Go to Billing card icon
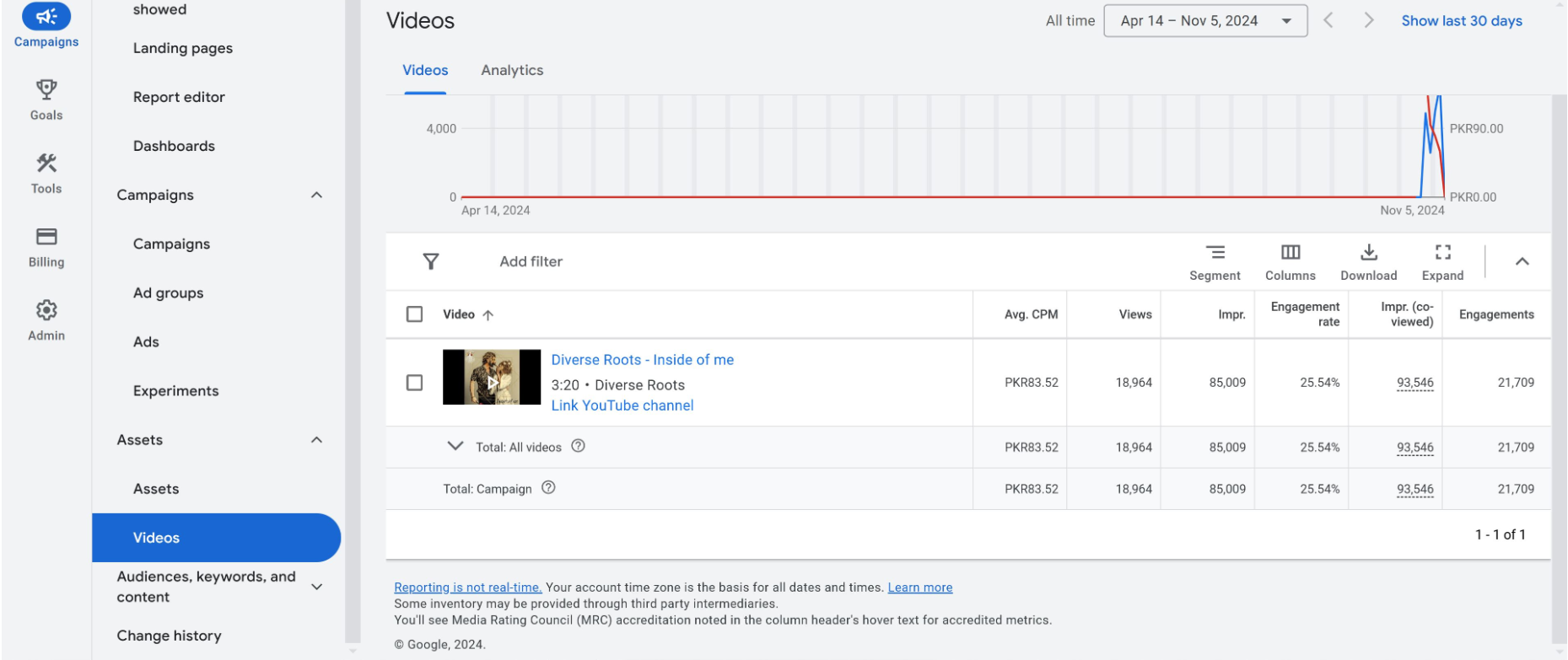Viewport: 1568px width, 660px height. point(46,237)
